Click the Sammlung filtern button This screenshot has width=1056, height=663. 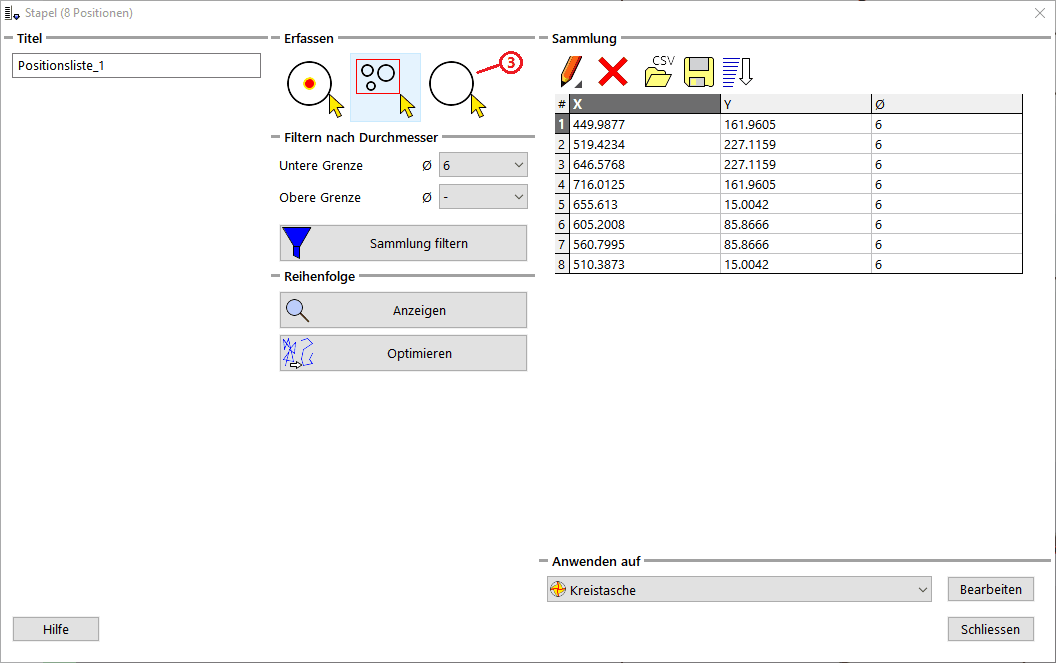tap(403, 243)
